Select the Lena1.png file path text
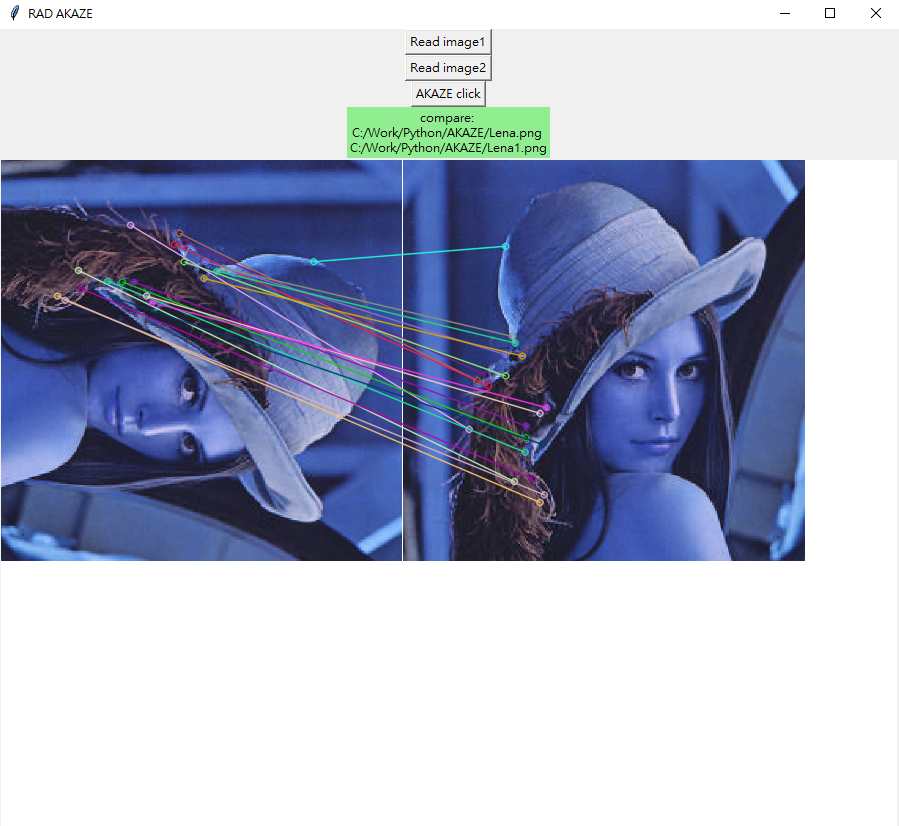Image resolution: width=899 pixels, height=826 pixels. tap(447, 146)
